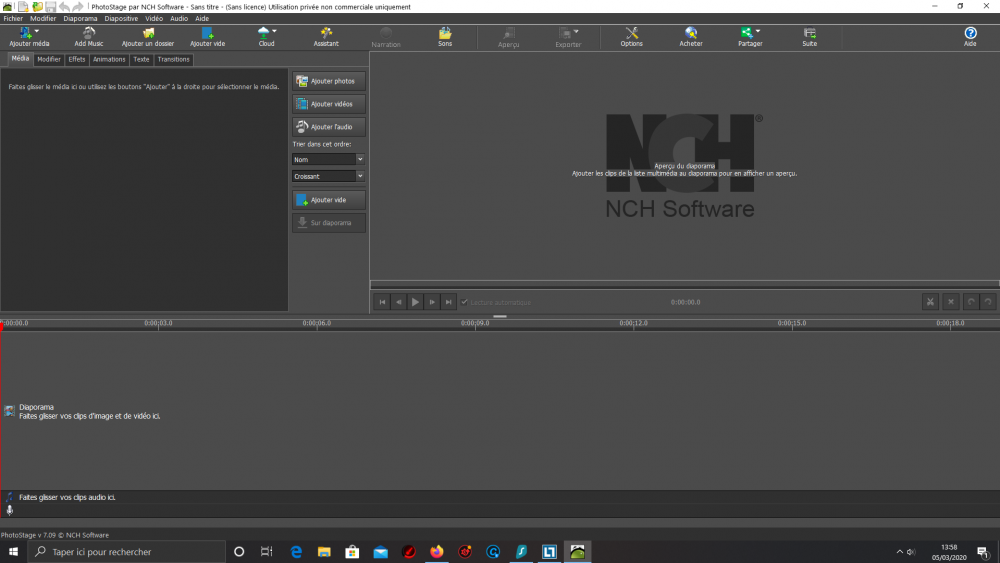
Task: Click the Acheter purchase icon
Action: 691,36
